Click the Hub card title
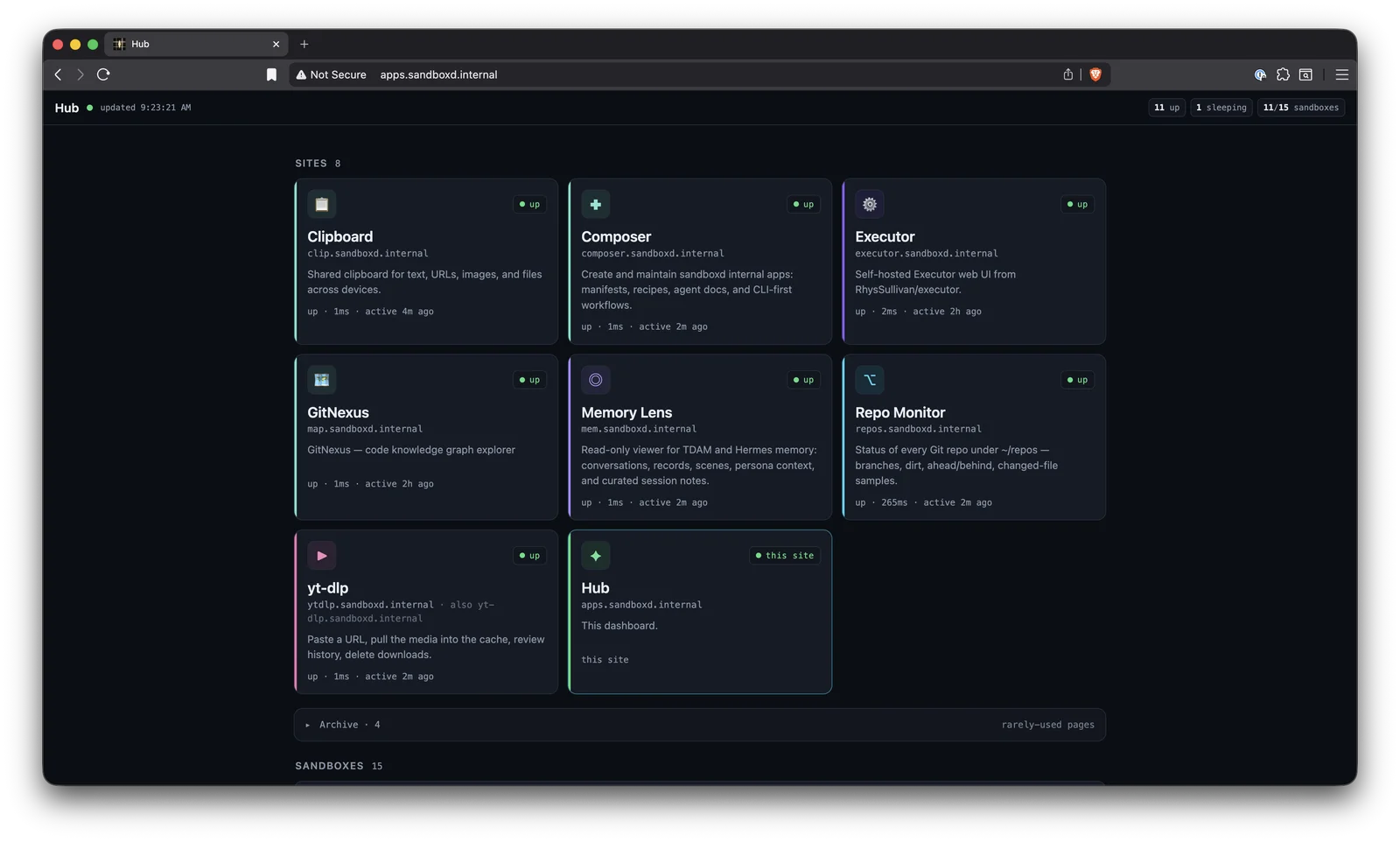Viewport: 1400px width, 842px height. click(x=595, y=588)
